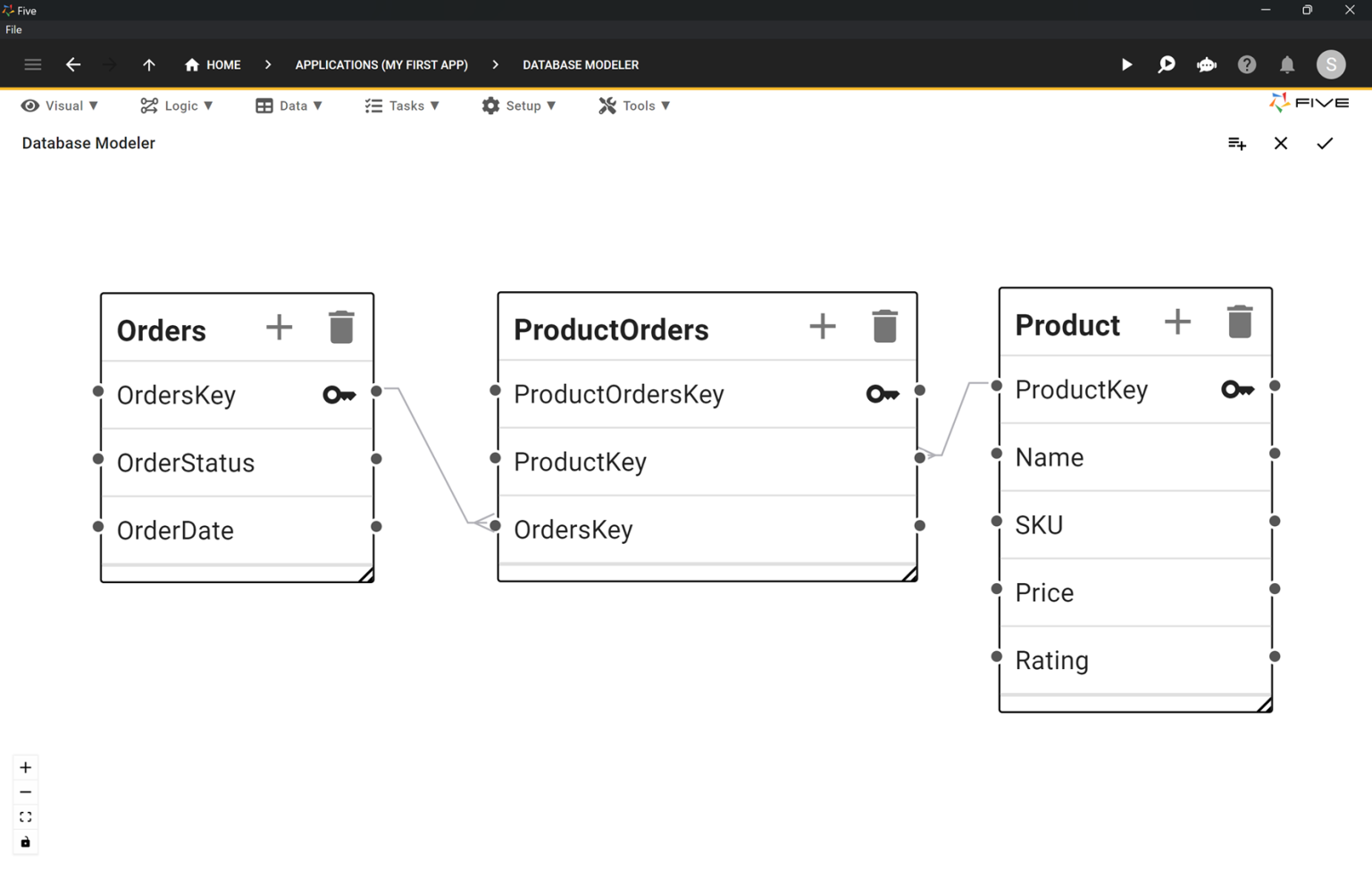The height and width of the screenshot is (869, 1372).
Task: Toggle fit view on the canvas
Action: click(x=25, y=817)
